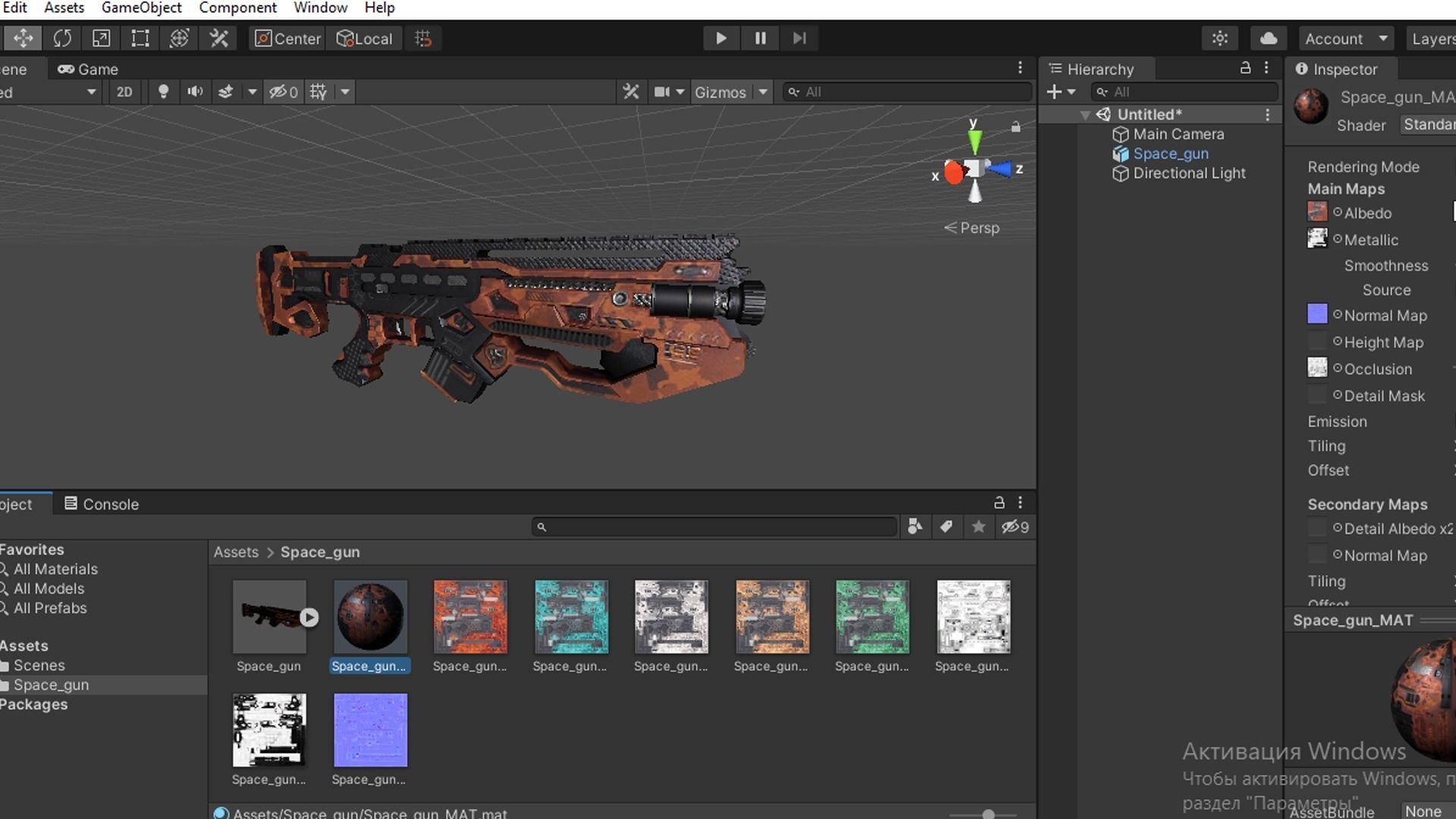Select Space_gun material sphere asset
The width and height of the screenshot is (1456, 819).
370,617
